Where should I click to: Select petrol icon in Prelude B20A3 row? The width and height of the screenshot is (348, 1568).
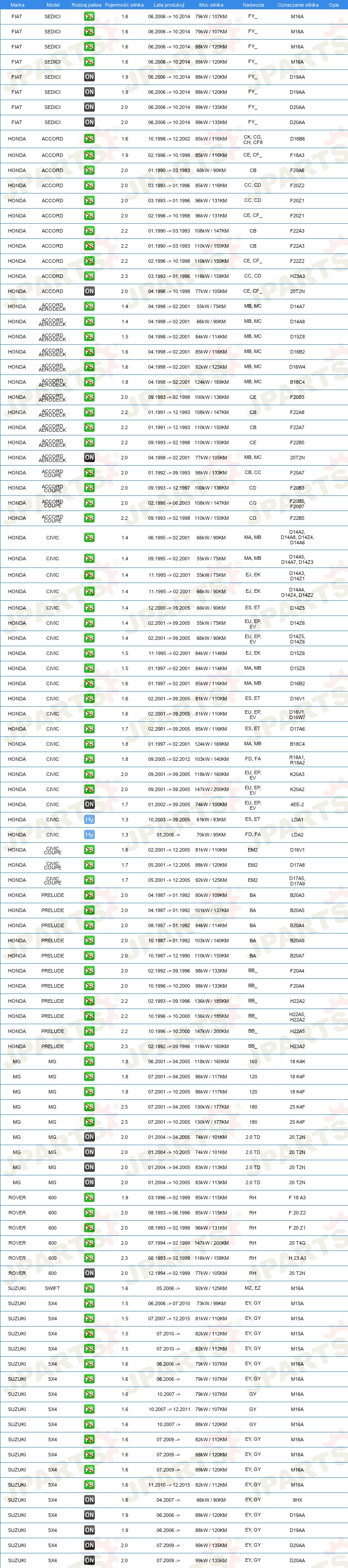[x=89, y=895]
